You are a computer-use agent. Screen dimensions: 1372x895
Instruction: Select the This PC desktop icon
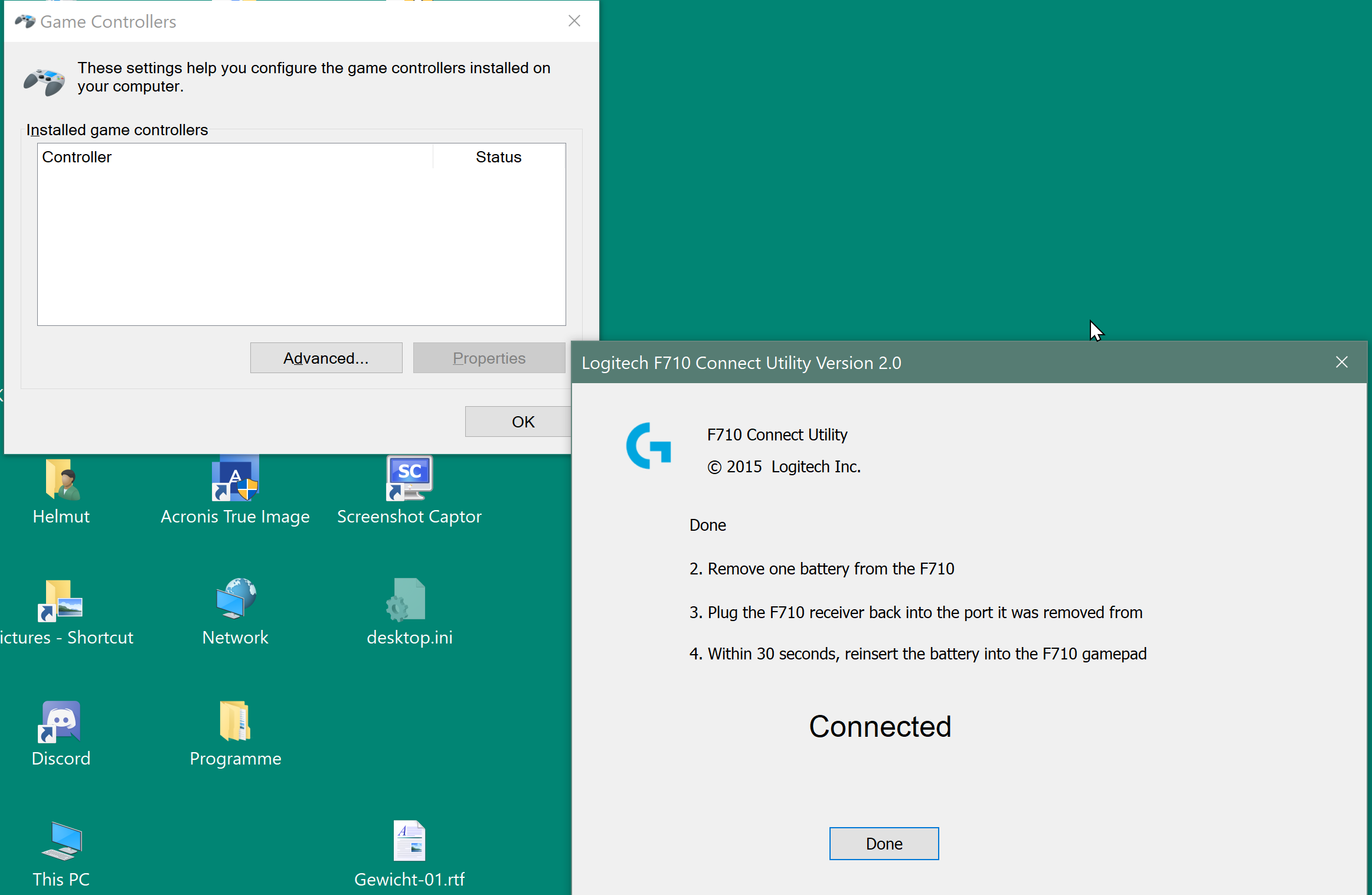coord(61,842)
